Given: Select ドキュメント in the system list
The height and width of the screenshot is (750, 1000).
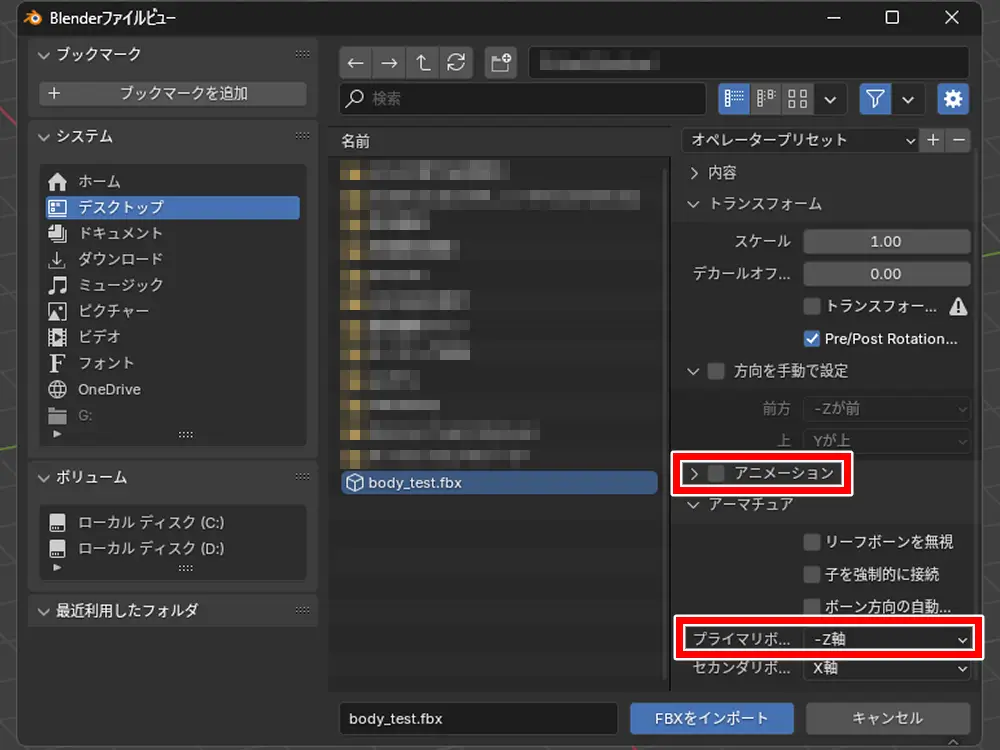Looking at the screenshot, I should pos(120,233).
